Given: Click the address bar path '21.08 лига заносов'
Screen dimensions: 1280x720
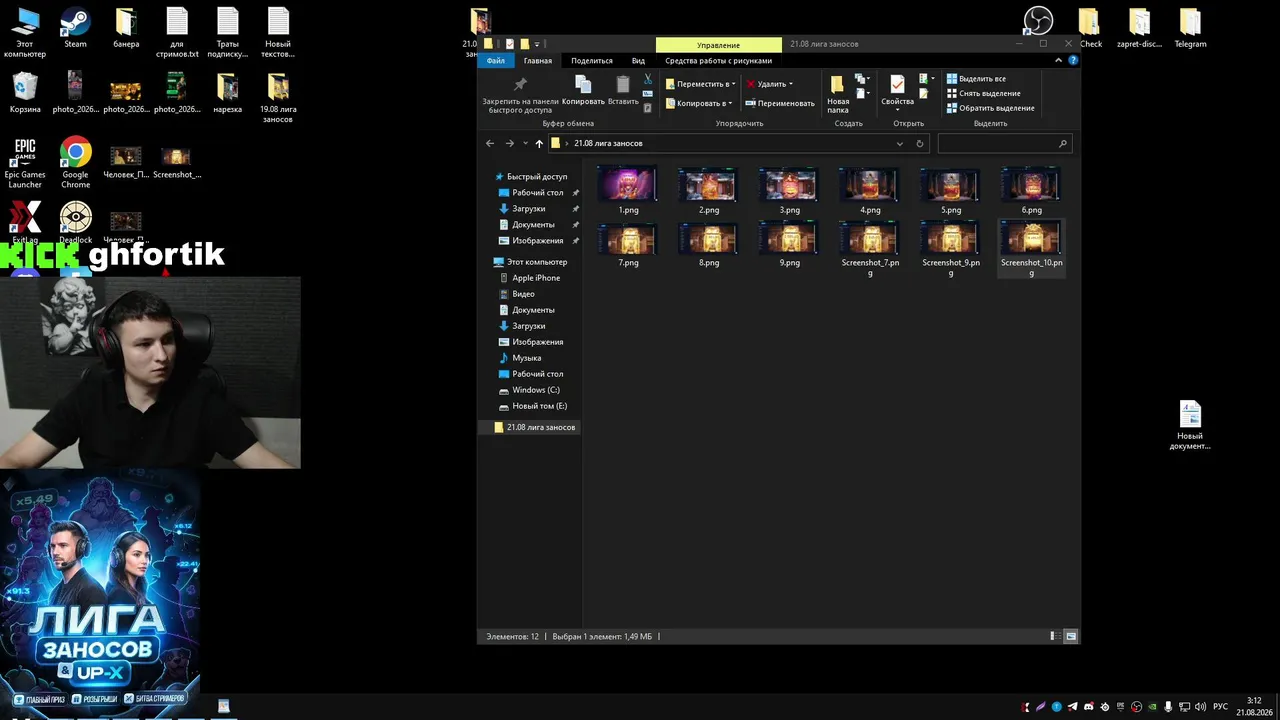Looking at the screenshot, I should point(608,143).
